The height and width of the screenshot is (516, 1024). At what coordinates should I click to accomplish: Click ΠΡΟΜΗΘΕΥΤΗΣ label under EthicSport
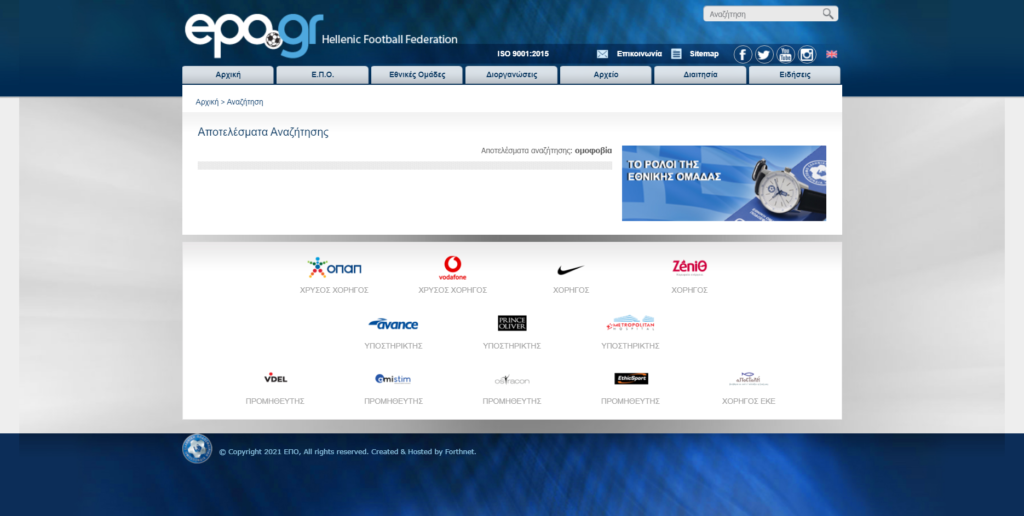(630, 401)
